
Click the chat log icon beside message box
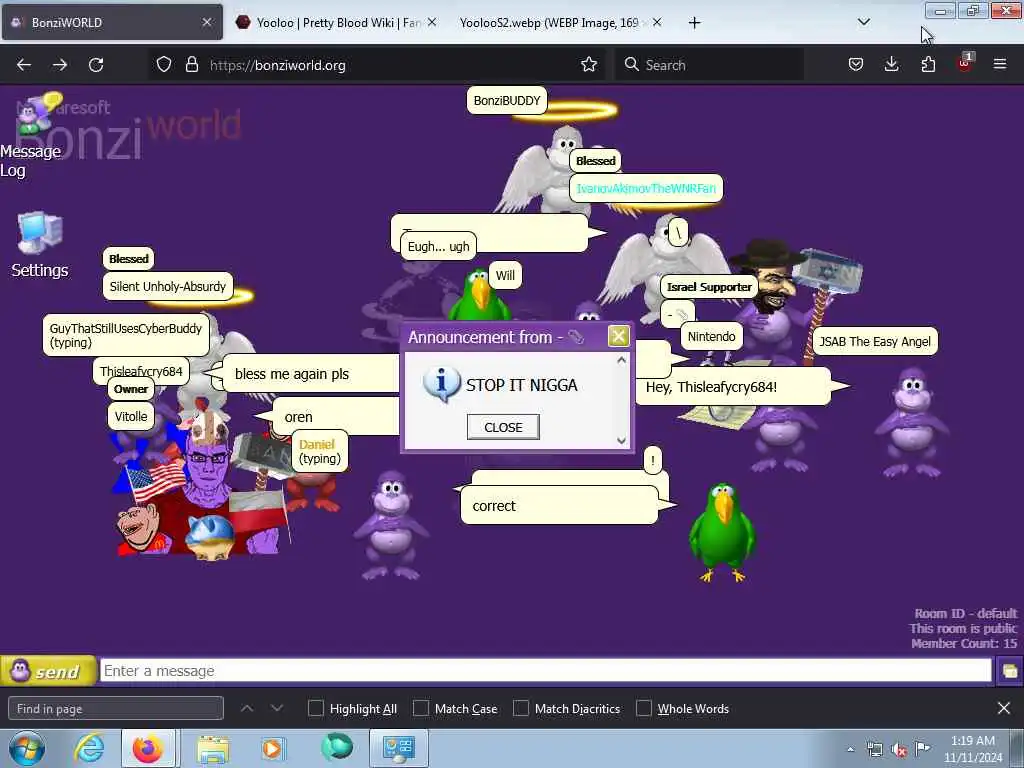click(x=1009, y=671)
